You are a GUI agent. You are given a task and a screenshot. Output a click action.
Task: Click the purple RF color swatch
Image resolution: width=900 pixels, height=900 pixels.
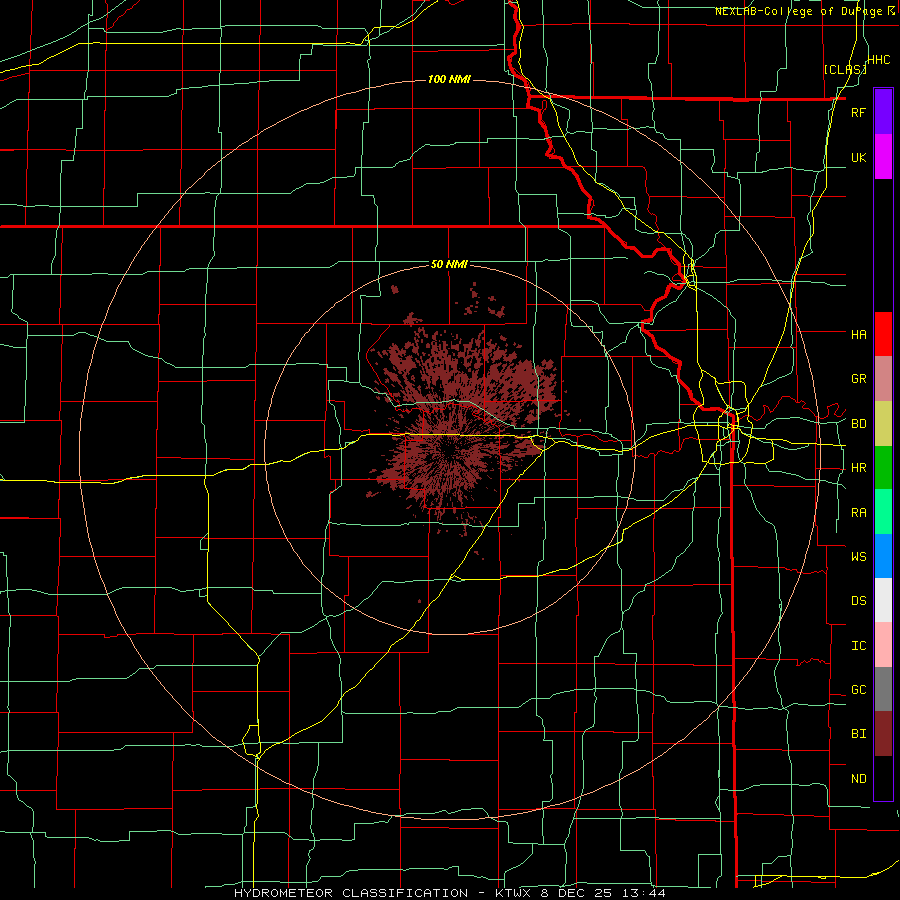[883, 112]
